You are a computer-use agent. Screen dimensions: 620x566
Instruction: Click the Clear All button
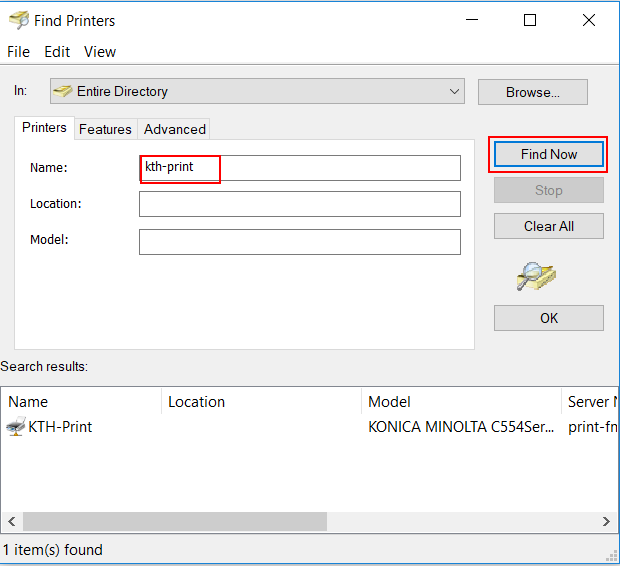click(548, 226)
